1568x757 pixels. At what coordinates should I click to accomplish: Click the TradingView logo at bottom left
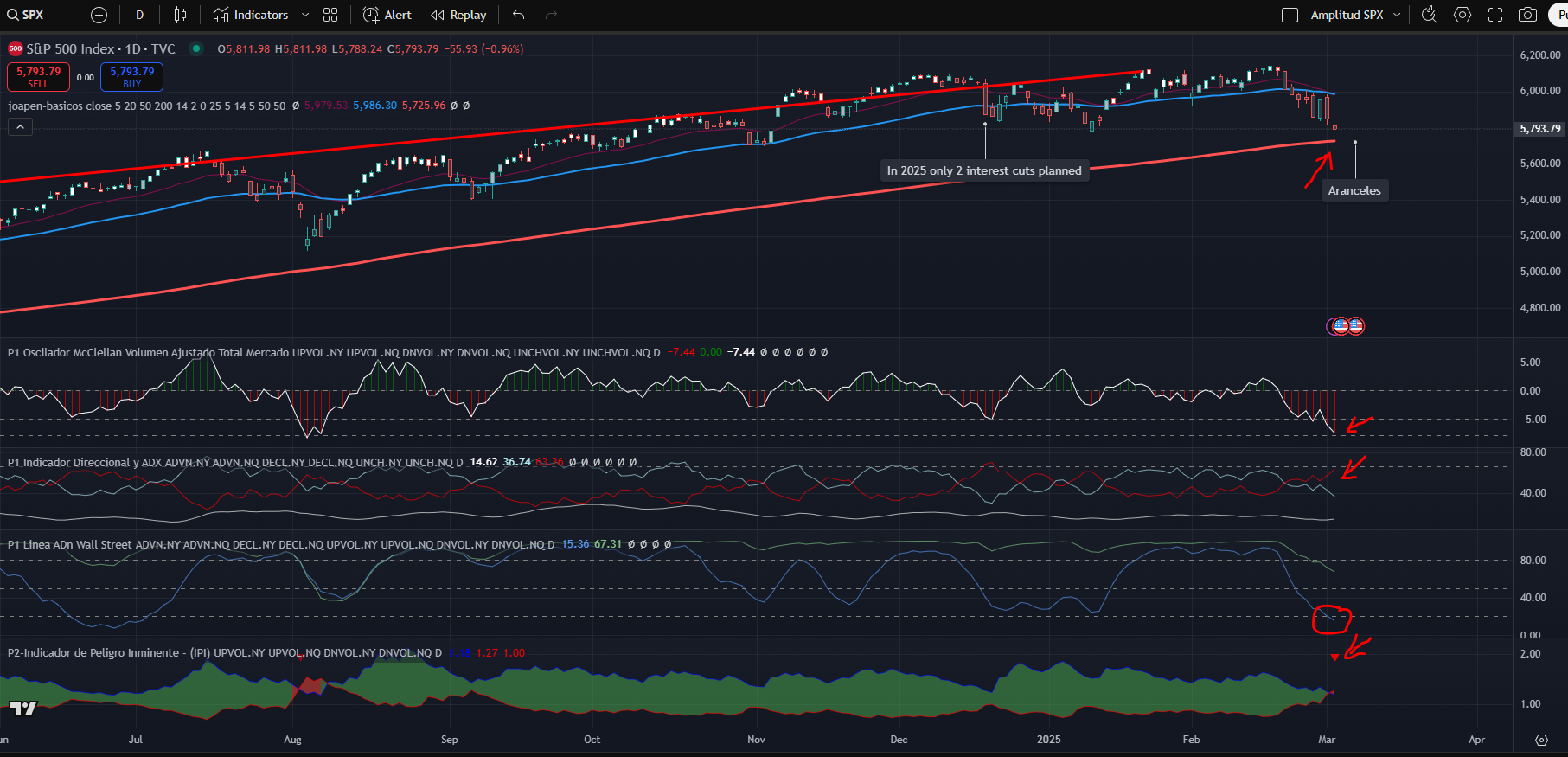pyautogui.click(x=23, y=709)
